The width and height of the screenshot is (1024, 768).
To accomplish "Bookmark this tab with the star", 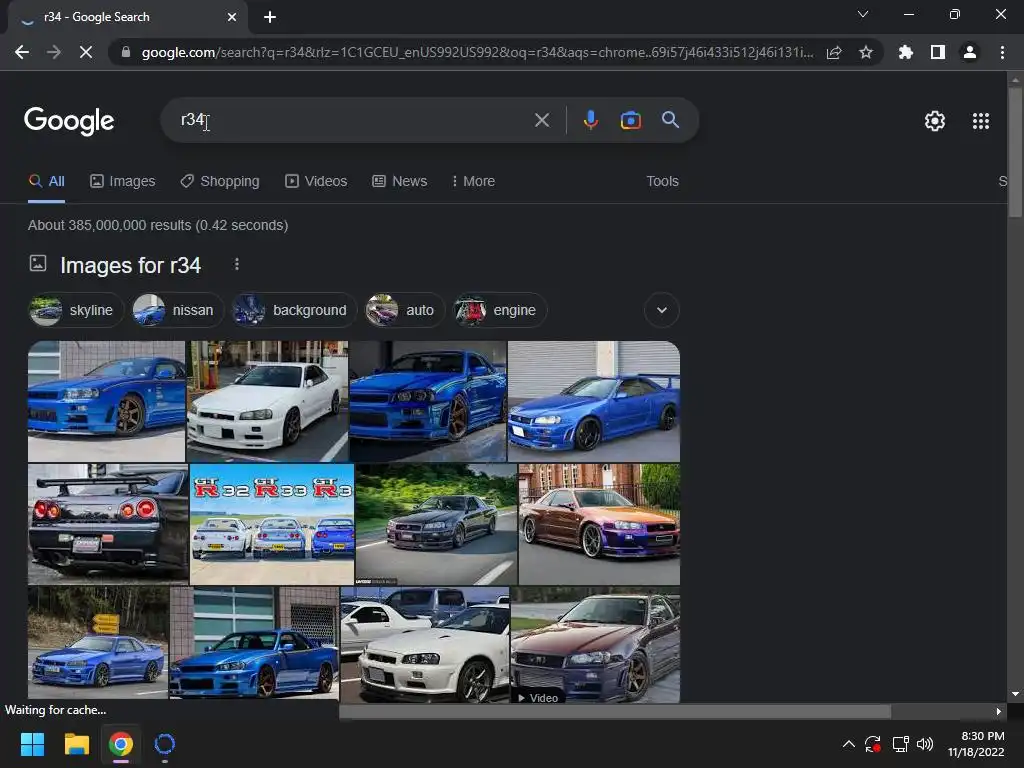I will (866, 52).
